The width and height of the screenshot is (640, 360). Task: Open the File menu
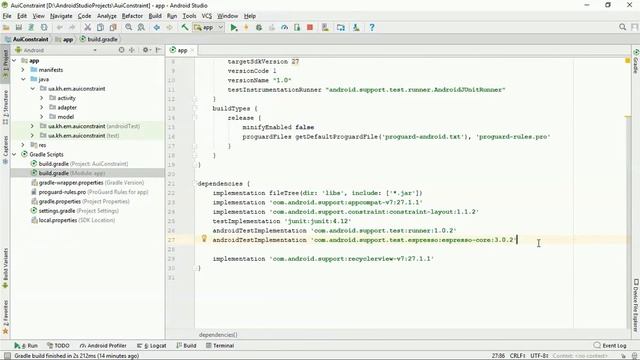tap(7, 16)
